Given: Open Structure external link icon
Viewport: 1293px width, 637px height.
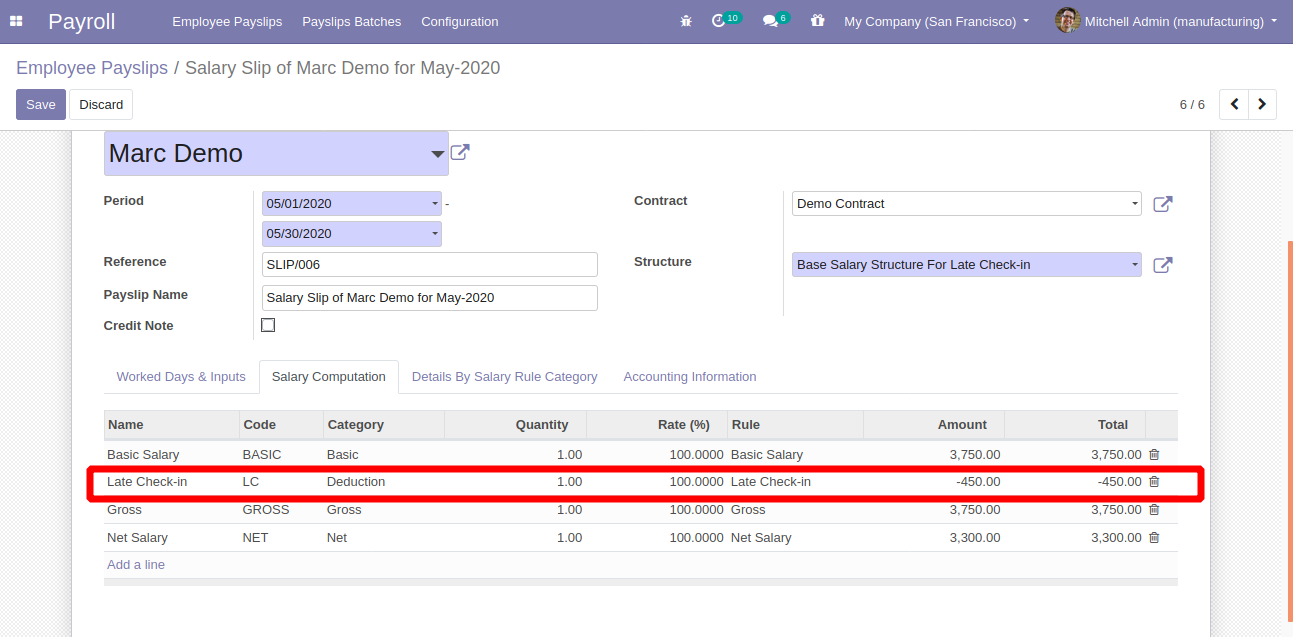Looking at the screenshot, I should tap(1162, 265).
